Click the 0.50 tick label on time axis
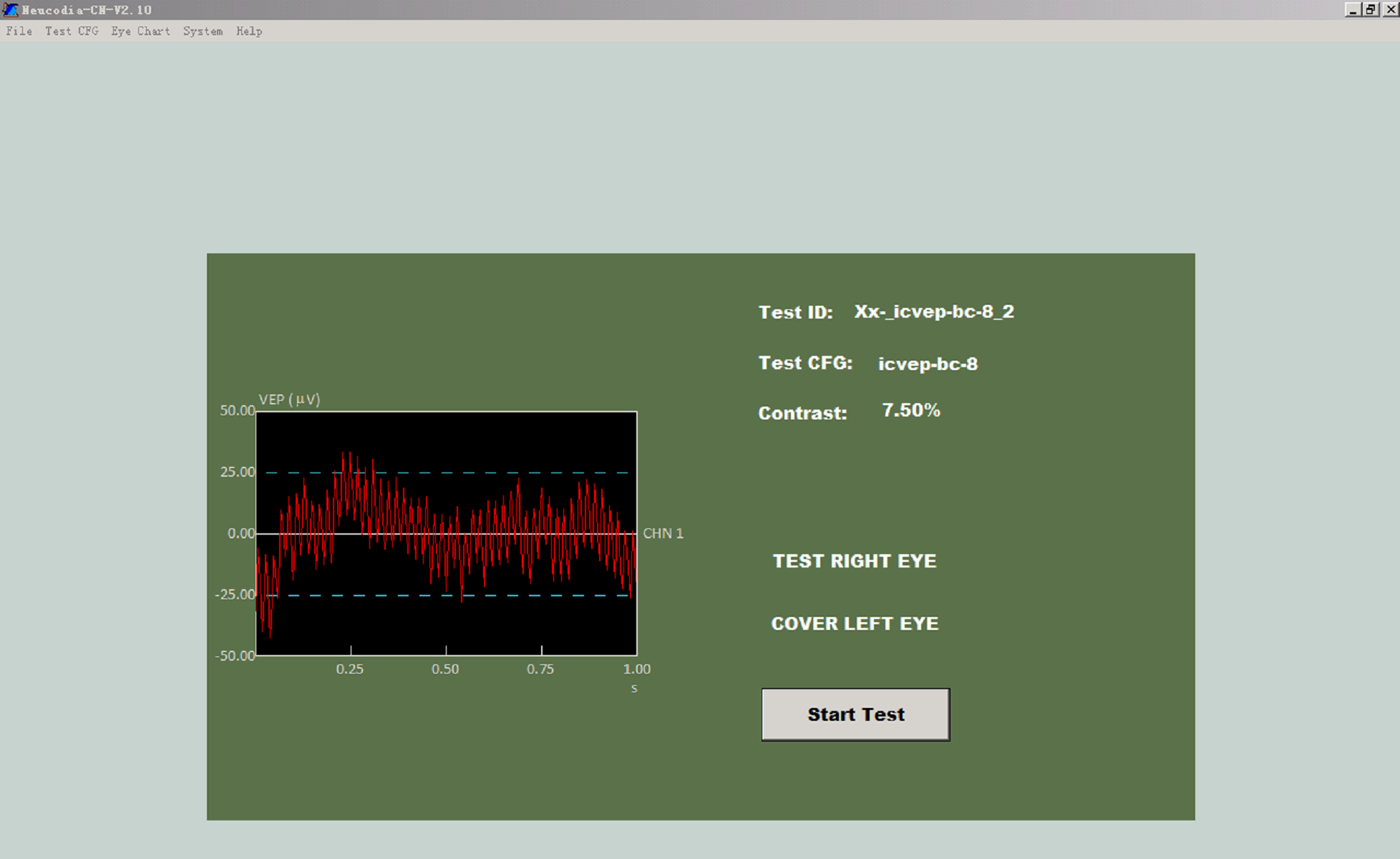The height and width of the screenshot is (859, 1400). click(x=445, y=669)
